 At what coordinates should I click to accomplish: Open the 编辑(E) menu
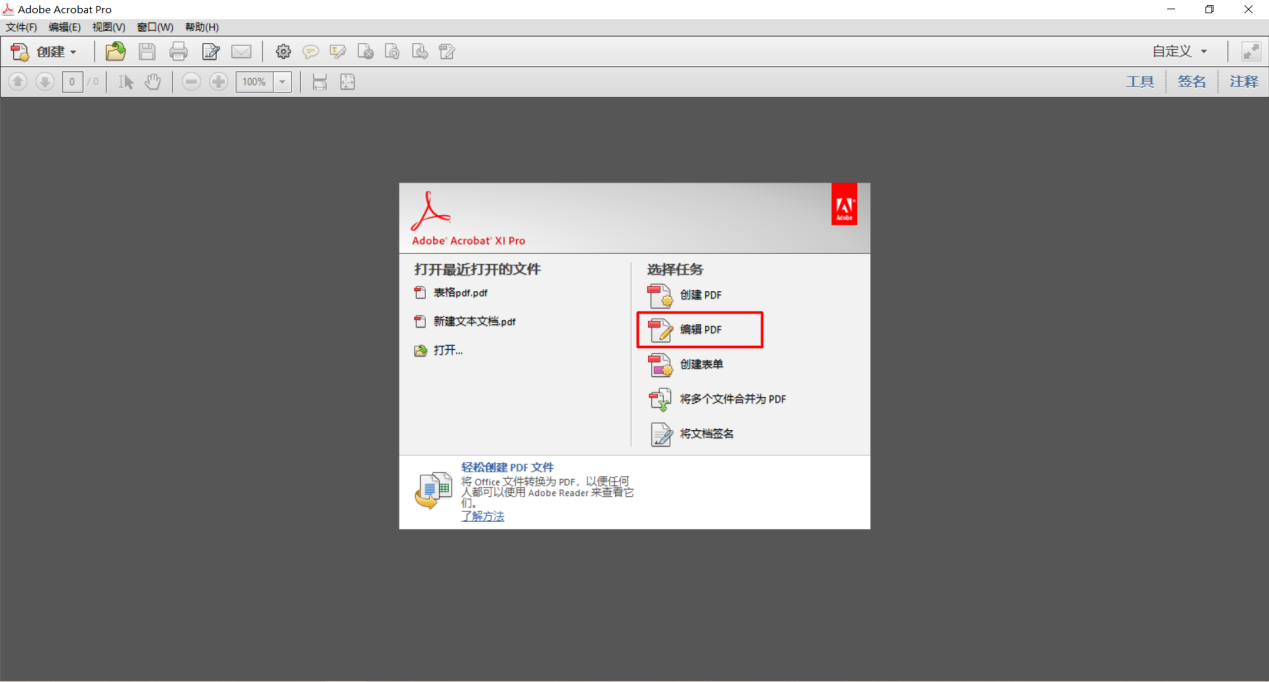click(x=65, y=27)
